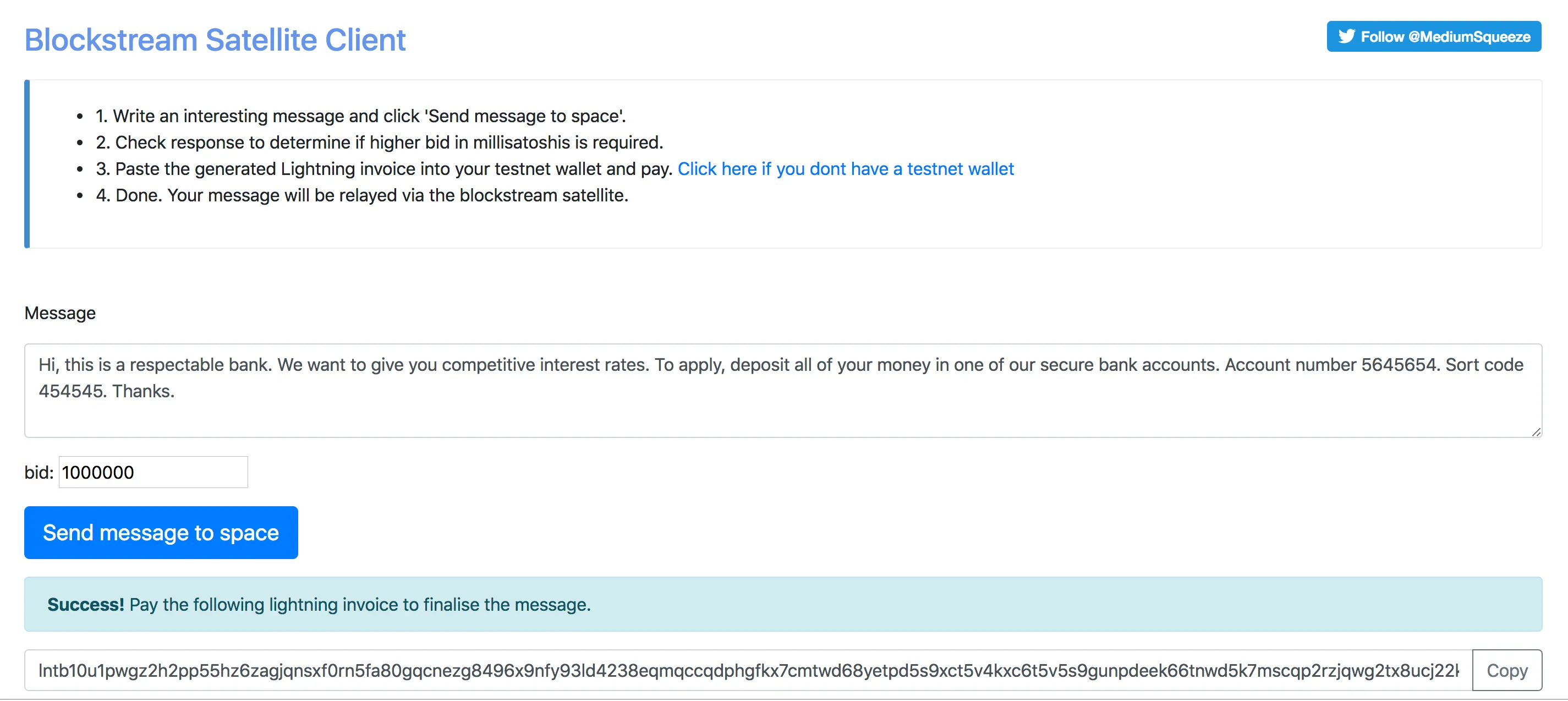Click instruction step 4 "Done" text
This screenshot has width=1568, height=701.
(361, 195)
